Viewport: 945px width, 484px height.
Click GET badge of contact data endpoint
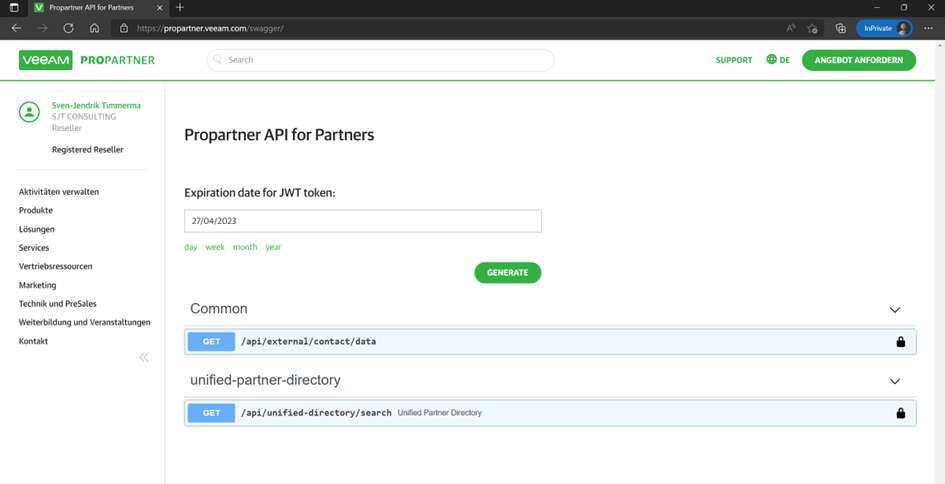[x=211, y=341]
